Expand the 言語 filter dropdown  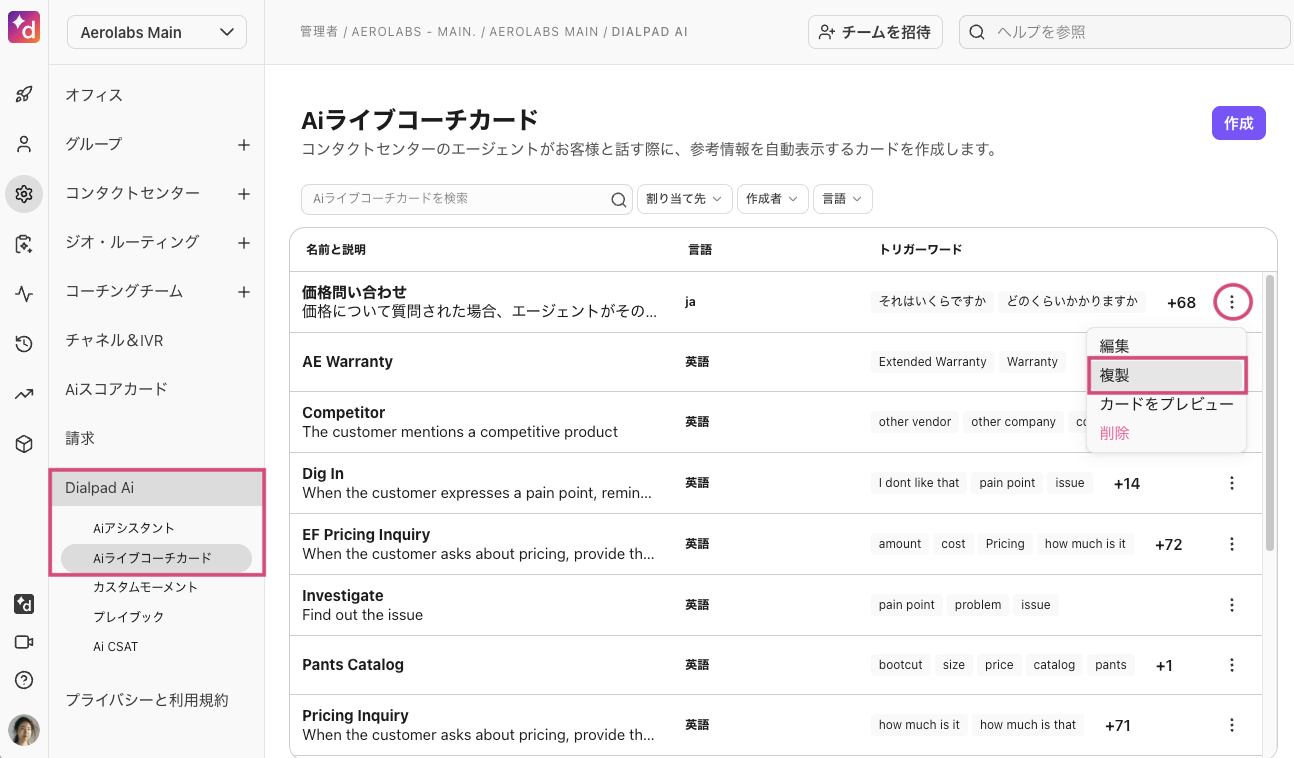(842, 199)
